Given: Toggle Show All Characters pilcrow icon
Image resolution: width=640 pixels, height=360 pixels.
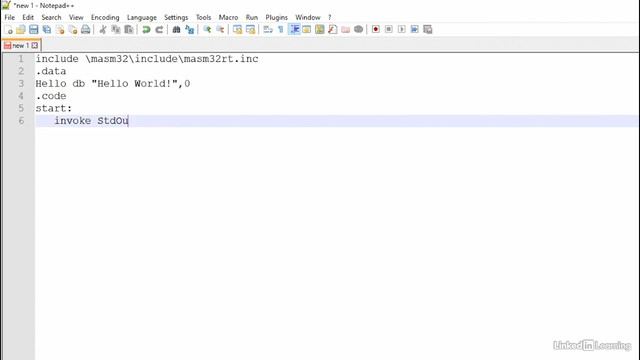Looking at the screenshot, I should coord(281,29).
